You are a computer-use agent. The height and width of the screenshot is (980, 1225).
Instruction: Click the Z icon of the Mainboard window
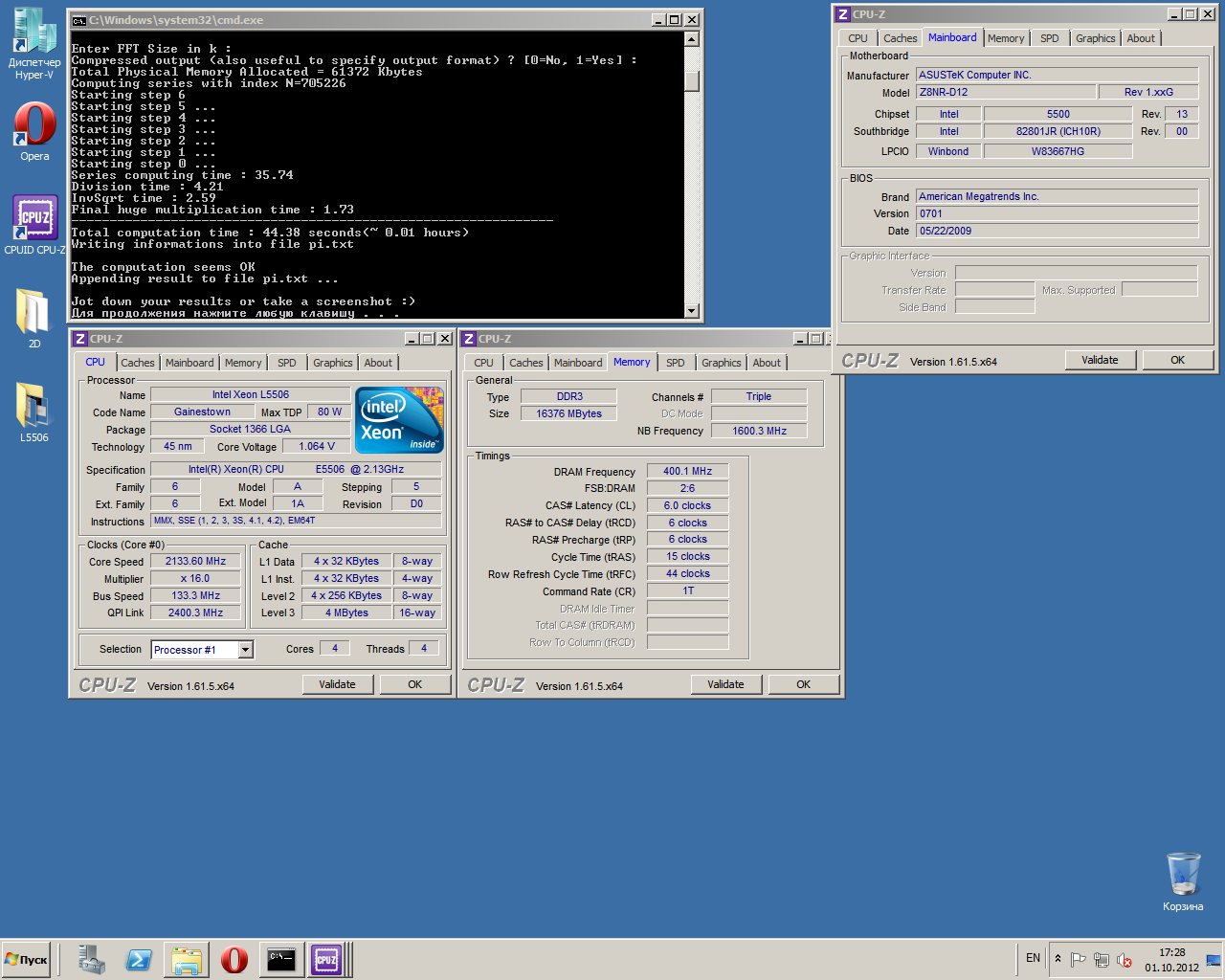coord(843,14)
